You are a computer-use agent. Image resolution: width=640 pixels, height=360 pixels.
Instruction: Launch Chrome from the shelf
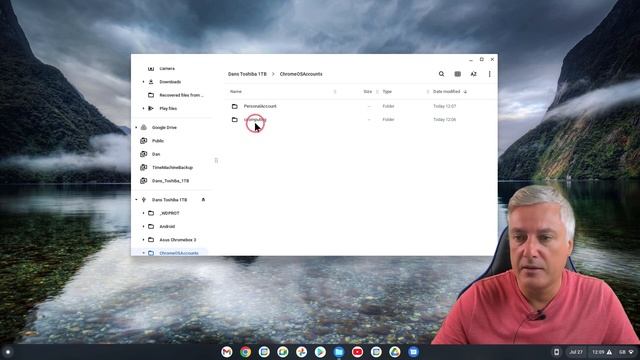245,352
